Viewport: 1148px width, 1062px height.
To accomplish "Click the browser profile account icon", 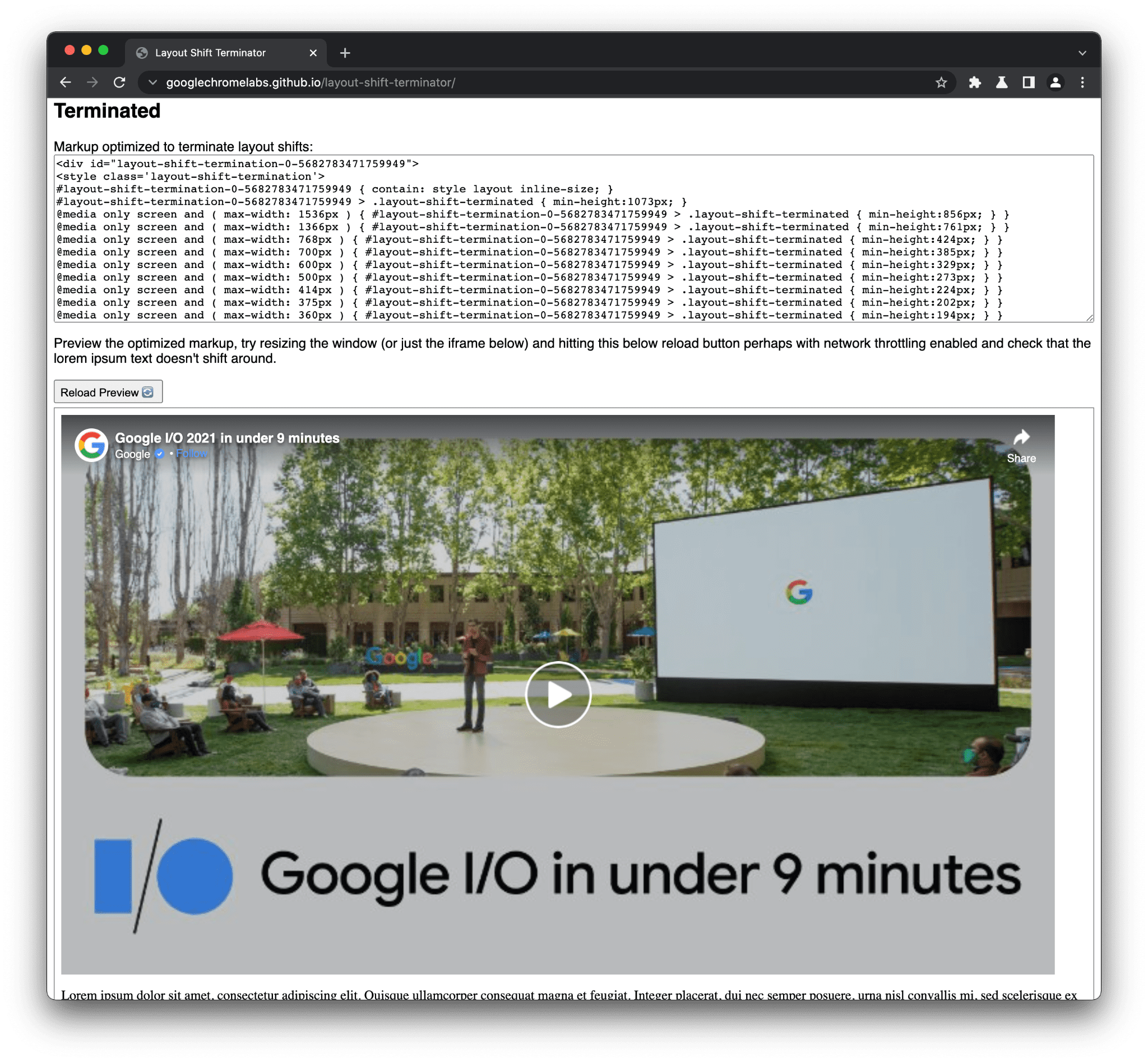I will (x=1057, y=82).
